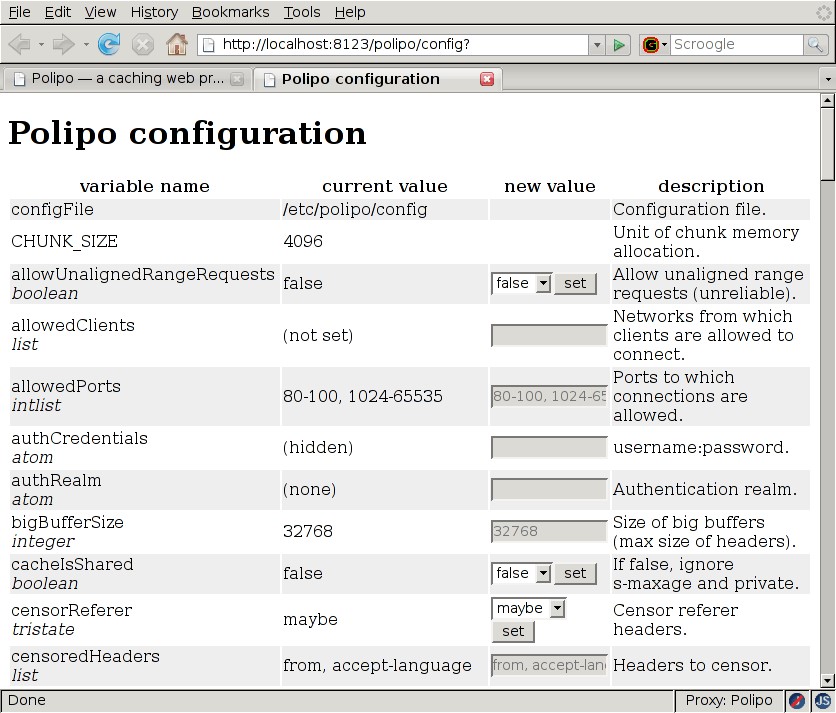The width and height of the screenshot is (836, 713).
Task: Open the Bookmarks menu
Action: coord(230,12)
